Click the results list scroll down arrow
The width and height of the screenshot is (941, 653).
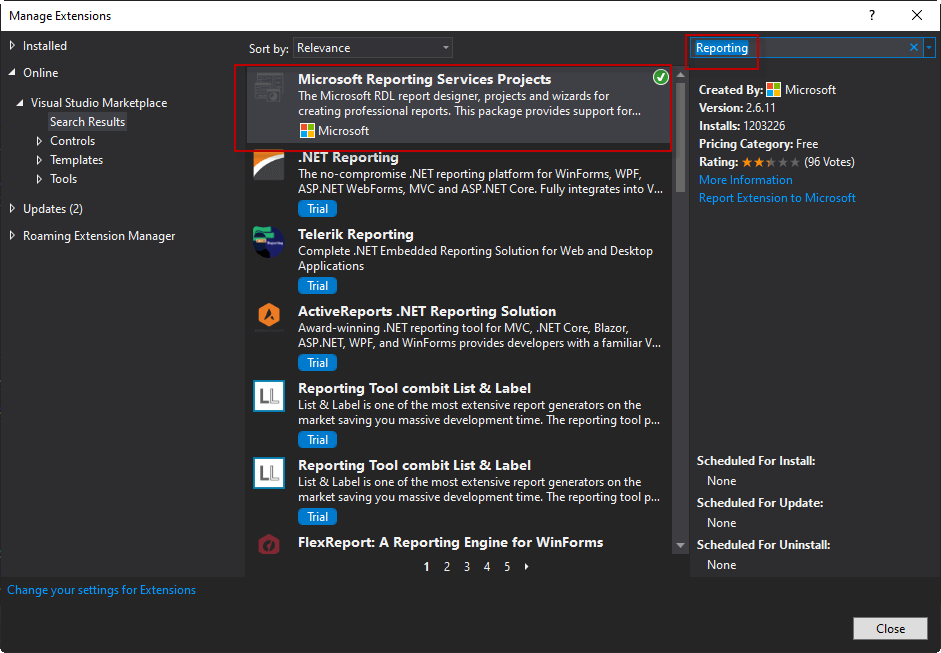tap(681, 546)
